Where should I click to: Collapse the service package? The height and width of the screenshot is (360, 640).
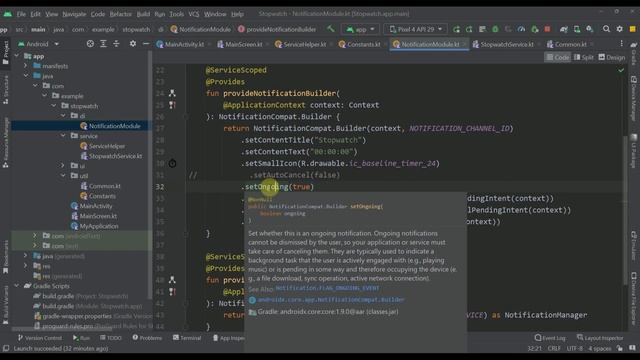pos(63,136)
